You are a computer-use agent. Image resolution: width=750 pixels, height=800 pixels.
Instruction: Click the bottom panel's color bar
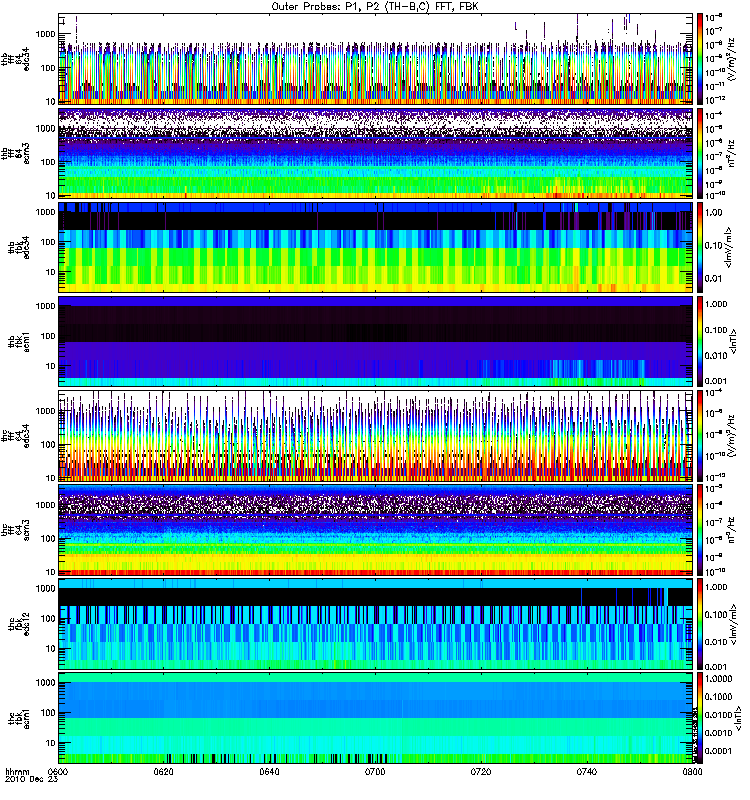tap(700, 718)
